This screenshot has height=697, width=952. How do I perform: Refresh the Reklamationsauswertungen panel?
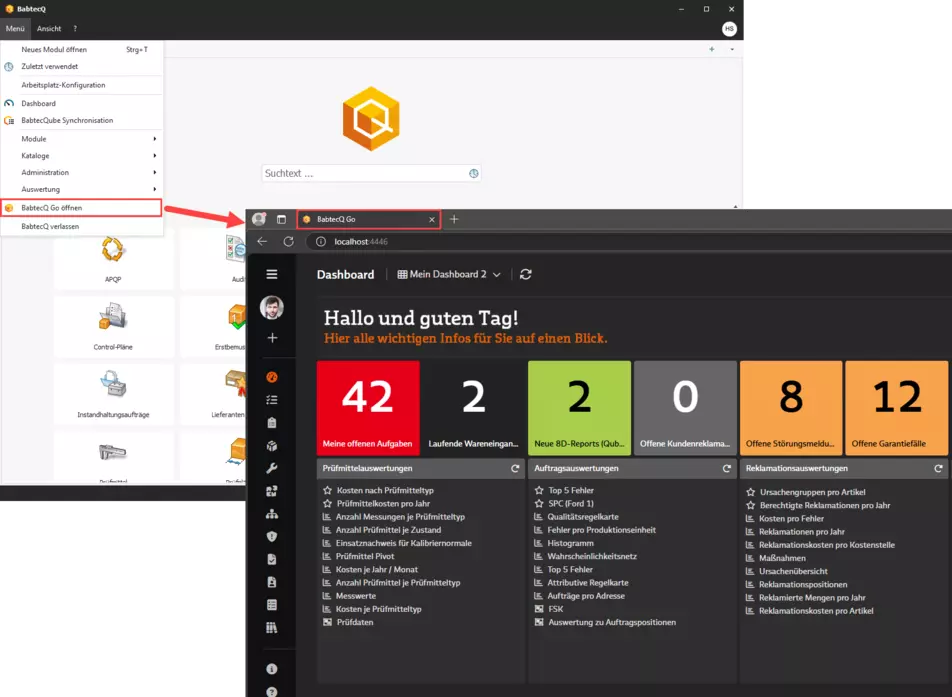(938, 468)
